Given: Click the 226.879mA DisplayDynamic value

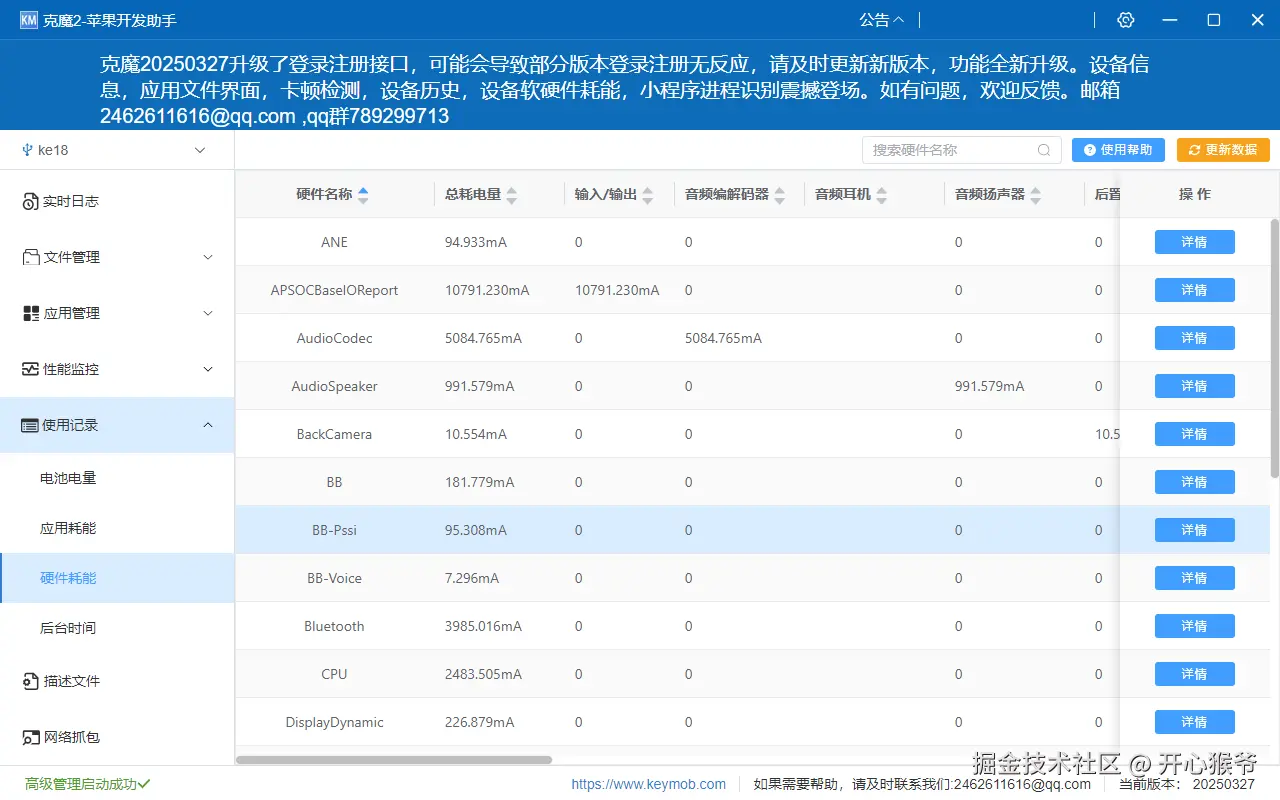Looking at the screenshot, I should [480, 722].
